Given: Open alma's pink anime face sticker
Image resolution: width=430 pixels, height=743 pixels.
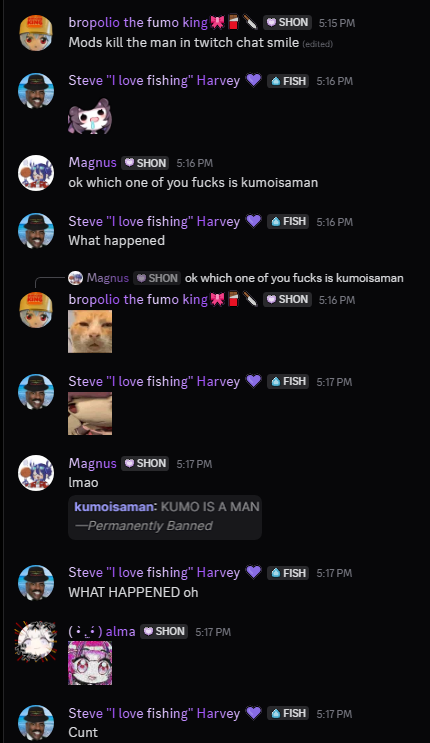Looking at the screenshot, I should point(90,663).
